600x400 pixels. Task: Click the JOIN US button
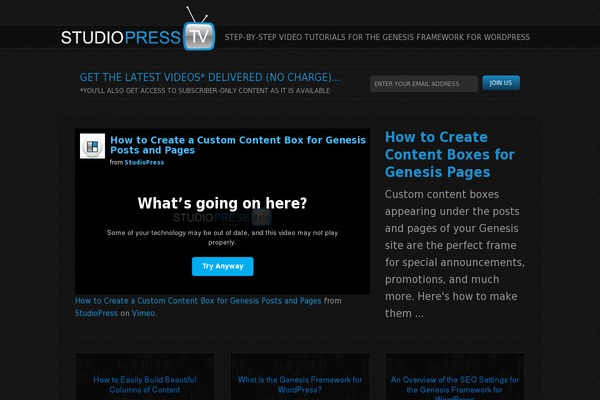point(501,83)
